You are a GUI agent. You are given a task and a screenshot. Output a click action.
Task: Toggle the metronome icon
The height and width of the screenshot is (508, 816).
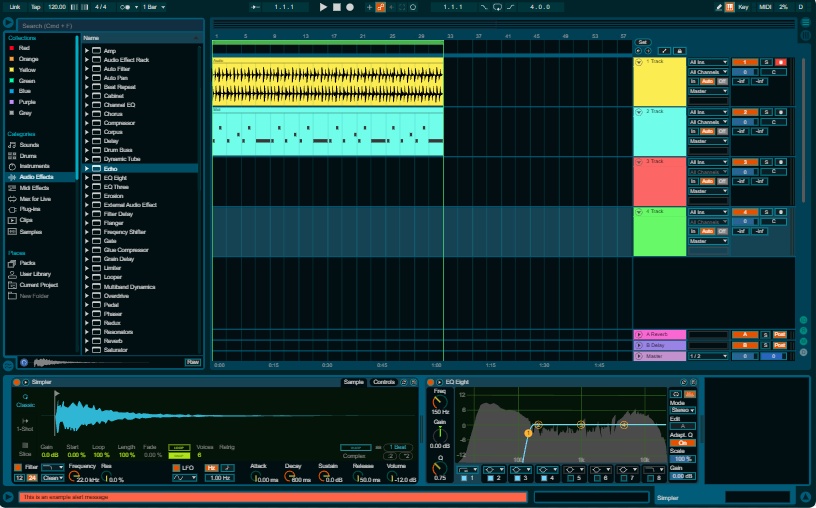pyautogui.click(x=125, y=7)
